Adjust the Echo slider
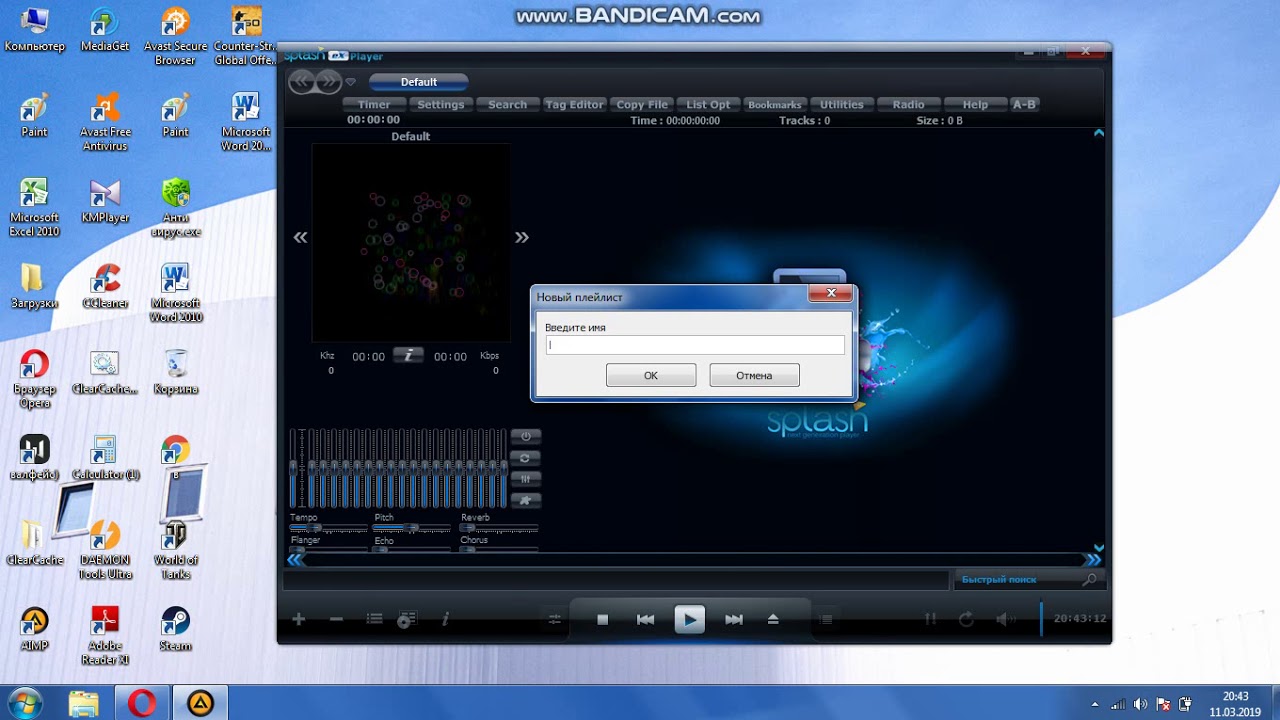This screenshot has height=720, width=1280. coord(412,548)
